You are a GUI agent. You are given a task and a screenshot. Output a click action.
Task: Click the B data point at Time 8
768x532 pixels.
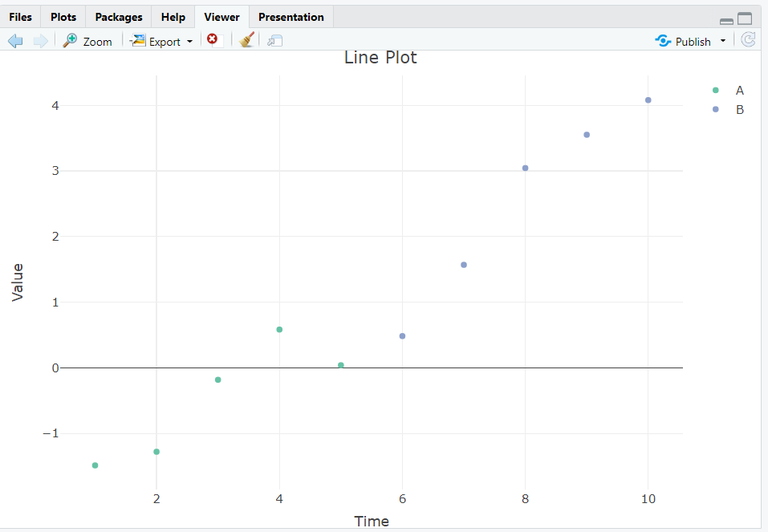pyautogui.click(x=525, y=168)
